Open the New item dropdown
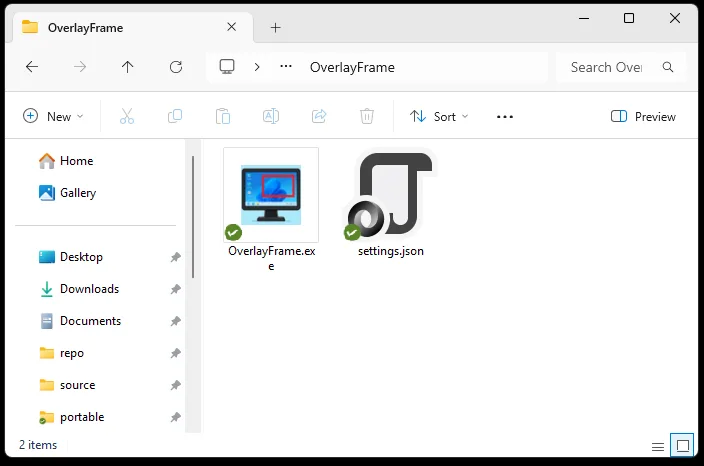Viewport: 704px width, 466px height. pos(53,116)
